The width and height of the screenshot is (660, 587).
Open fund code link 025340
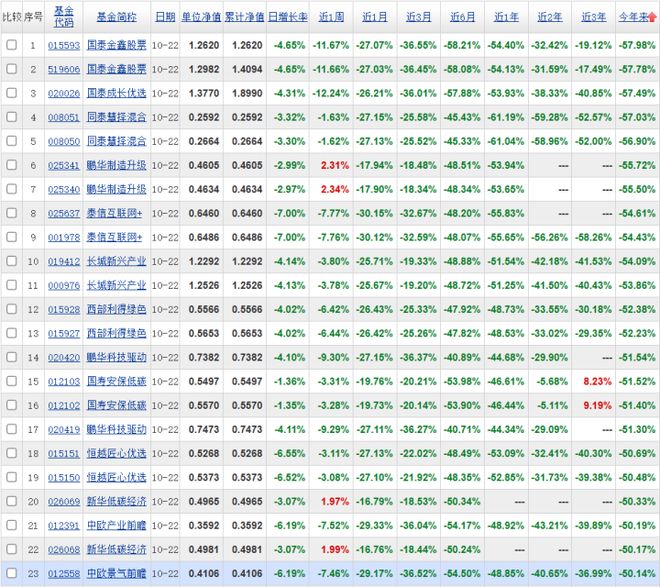click(x=64, y=189)
